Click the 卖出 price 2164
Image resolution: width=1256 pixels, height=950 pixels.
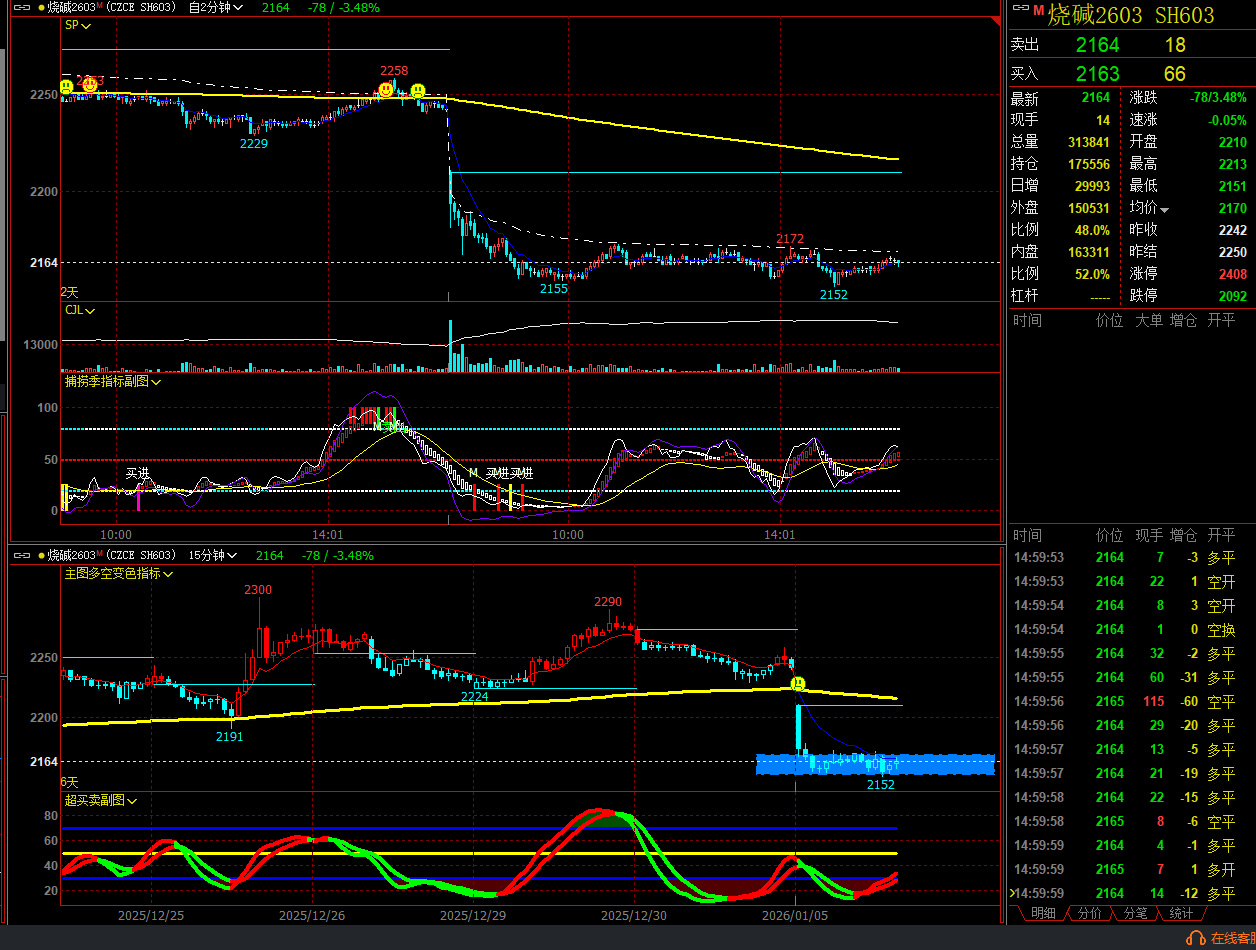click(1097, 45)
